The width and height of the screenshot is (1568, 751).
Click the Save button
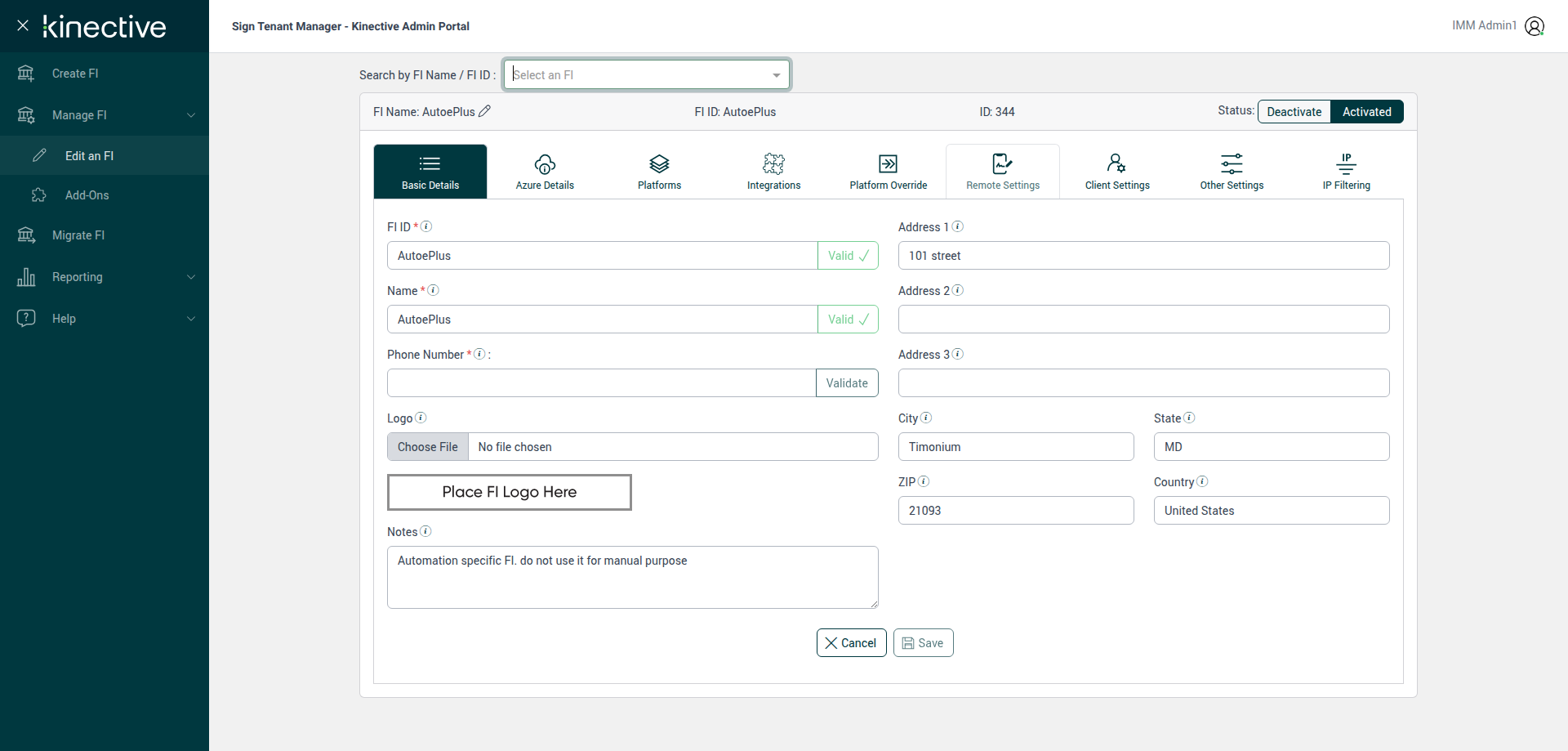pos(923,643)
